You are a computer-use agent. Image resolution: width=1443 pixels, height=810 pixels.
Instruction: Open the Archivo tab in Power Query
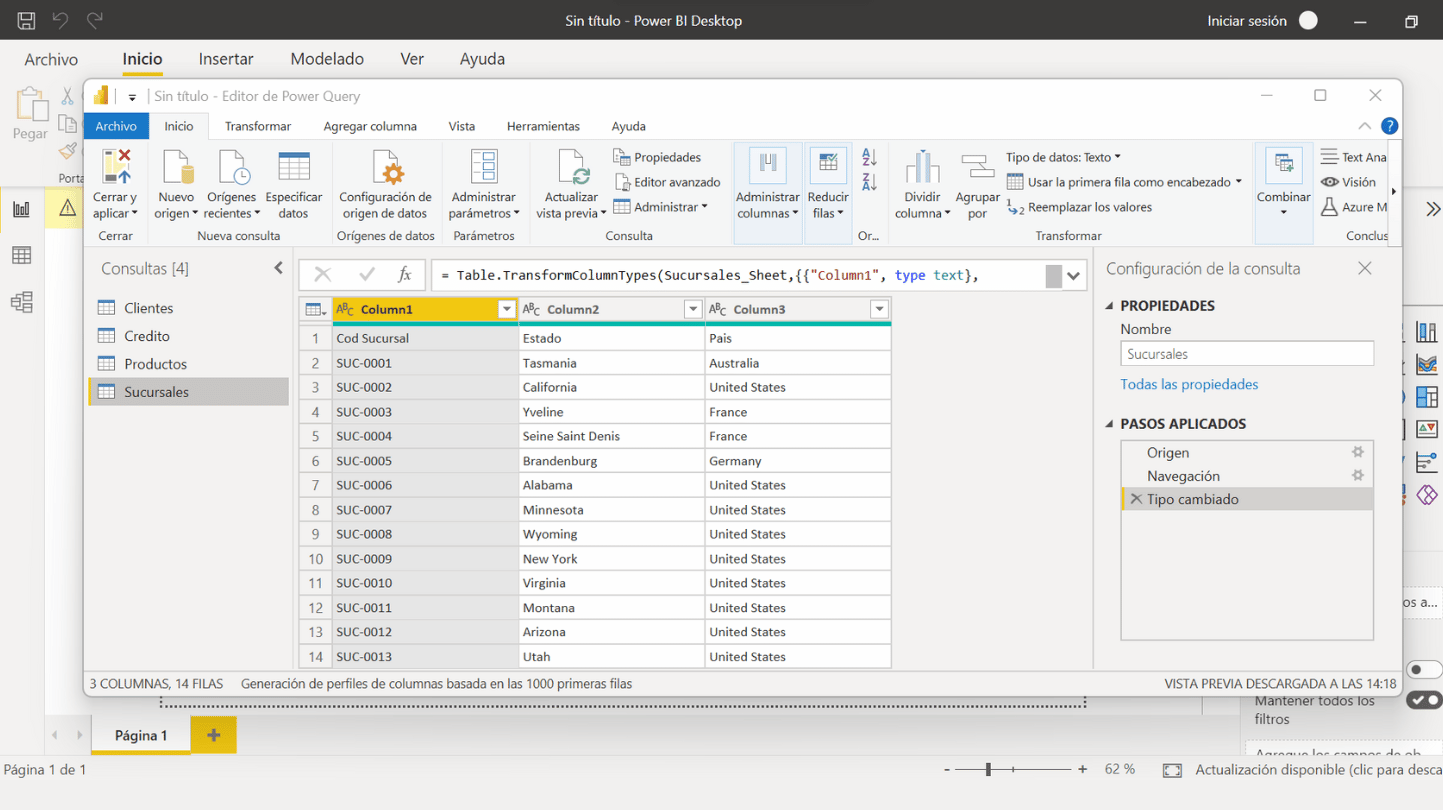[116, 126]
